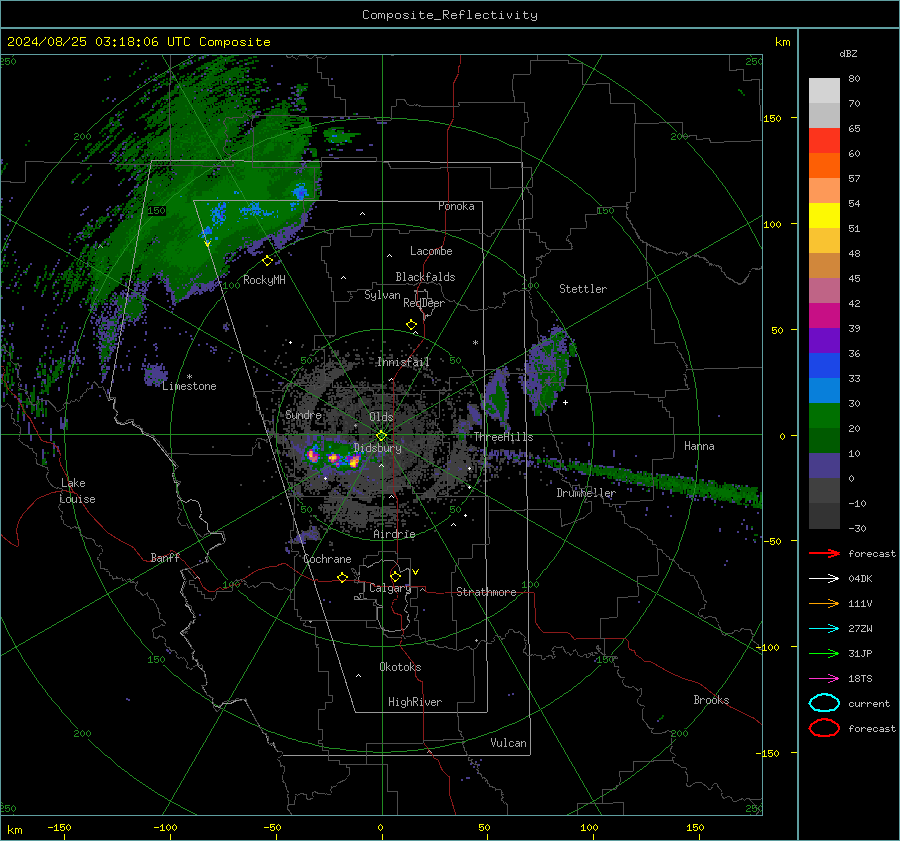Click the Banff label
This screenshot has height=841, width=900.
coord(165,557)
